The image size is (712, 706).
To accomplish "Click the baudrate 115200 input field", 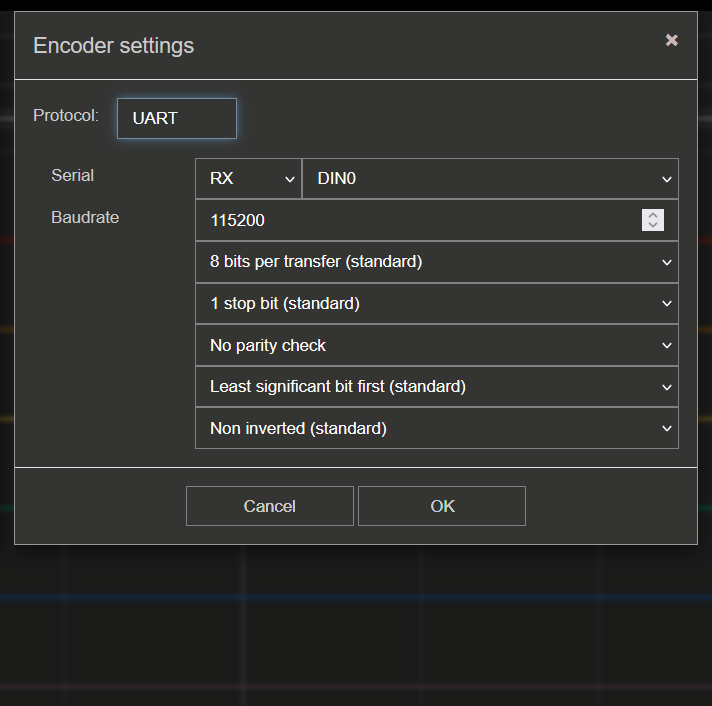I will click(437, 220).
